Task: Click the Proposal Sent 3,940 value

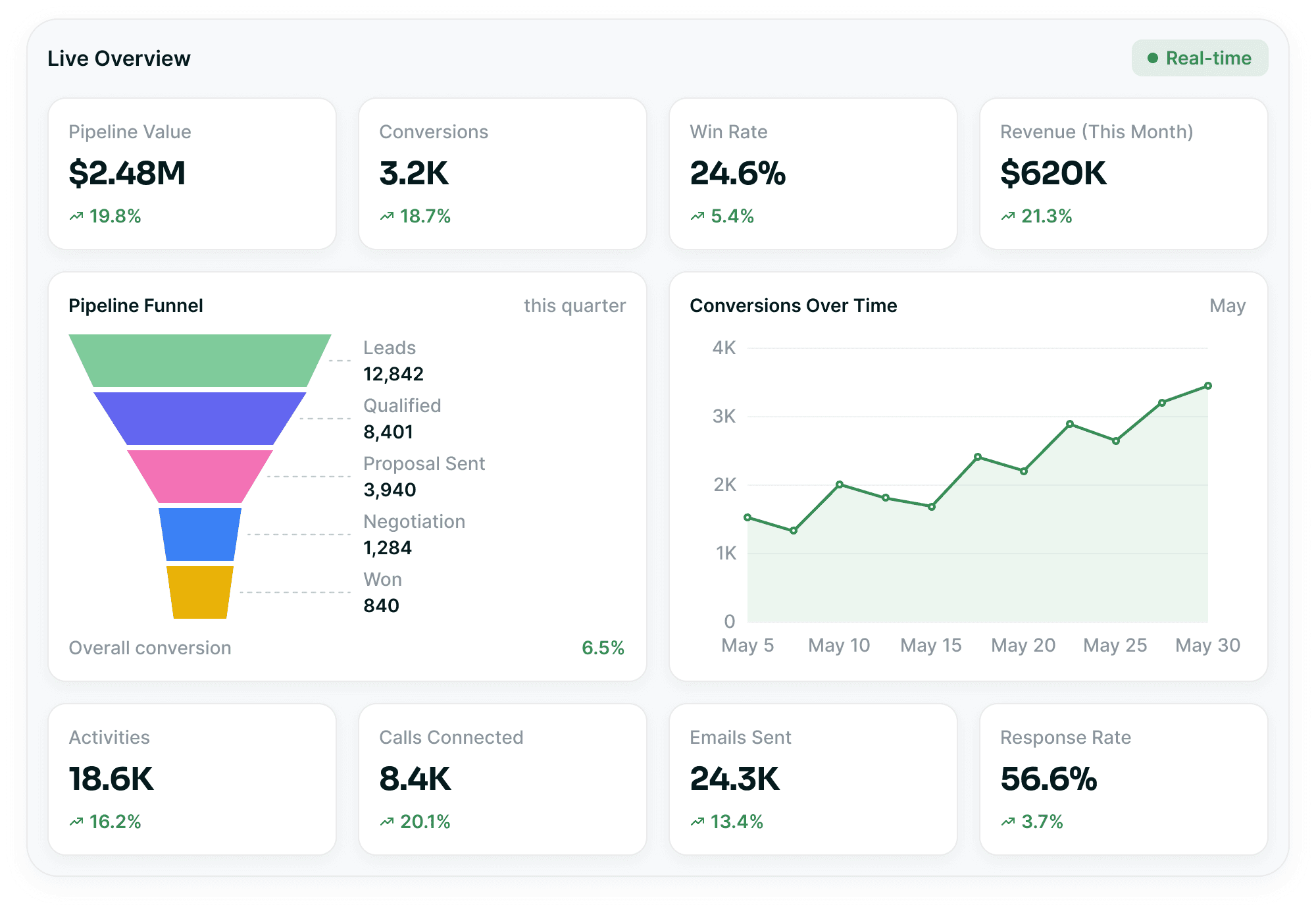Action: (x=390, y=490)
